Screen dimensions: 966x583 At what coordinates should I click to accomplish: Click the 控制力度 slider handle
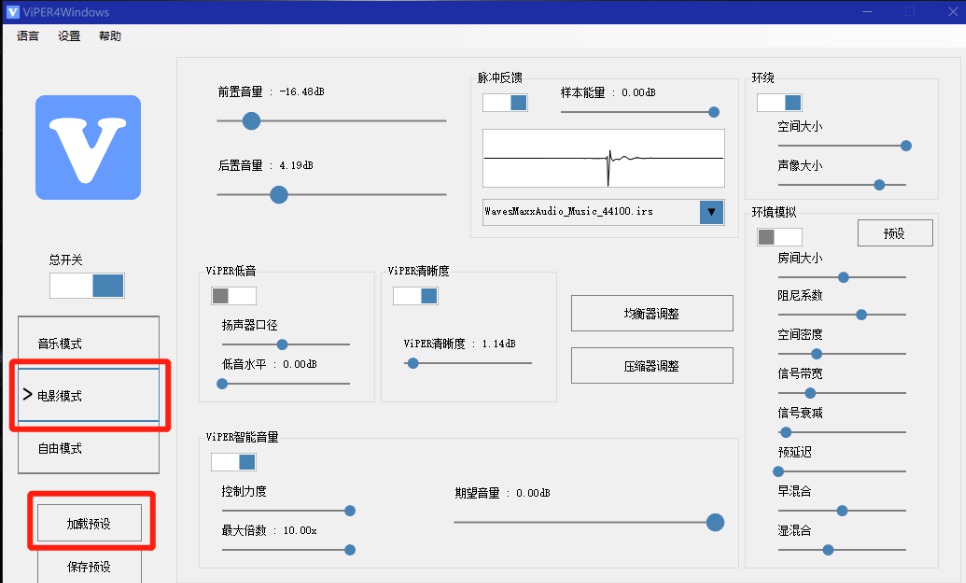[350, 511]
